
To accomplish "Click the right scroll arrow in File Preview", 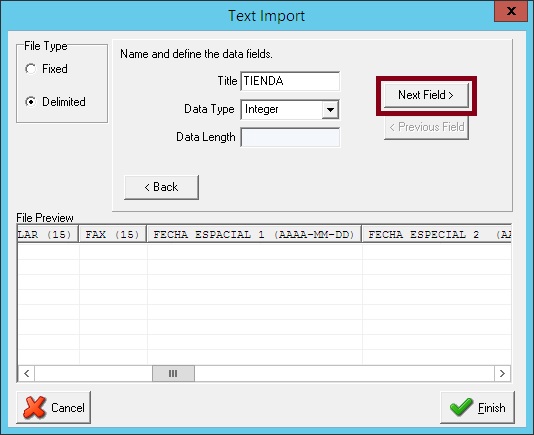I will point(502,373).
